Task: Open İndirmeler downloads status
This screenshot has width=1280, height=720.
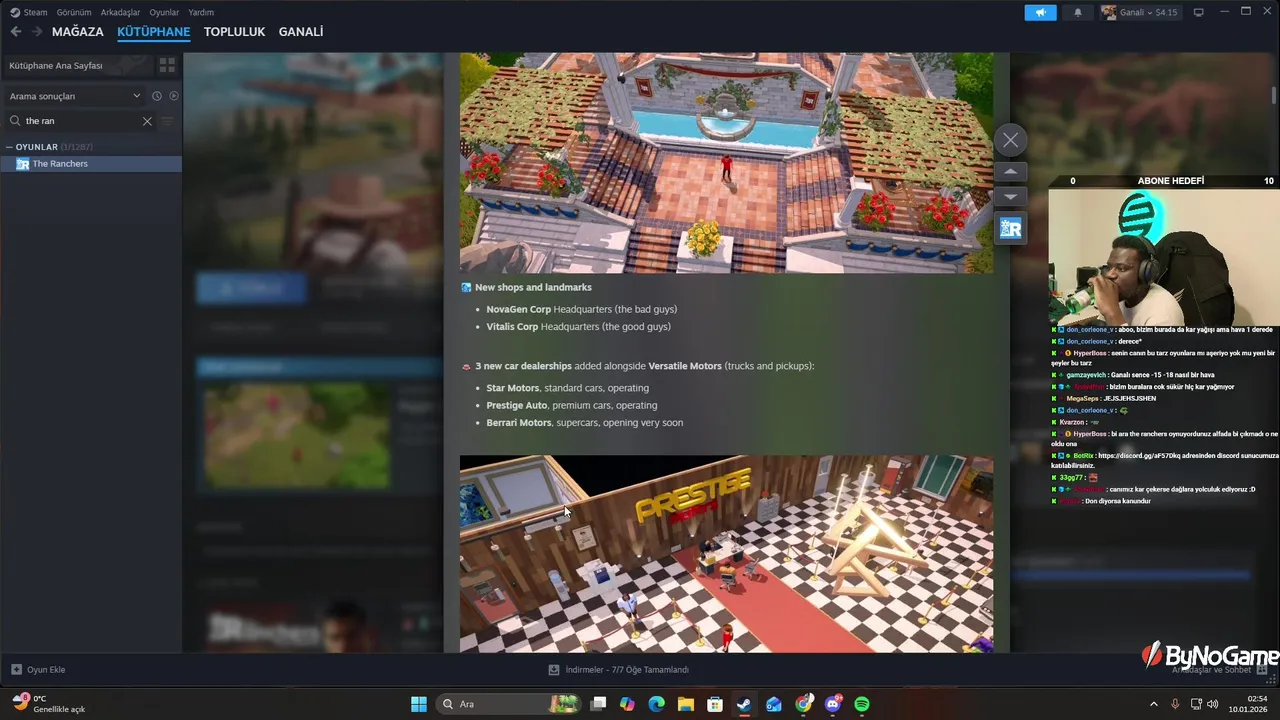Action: [619, 670]
